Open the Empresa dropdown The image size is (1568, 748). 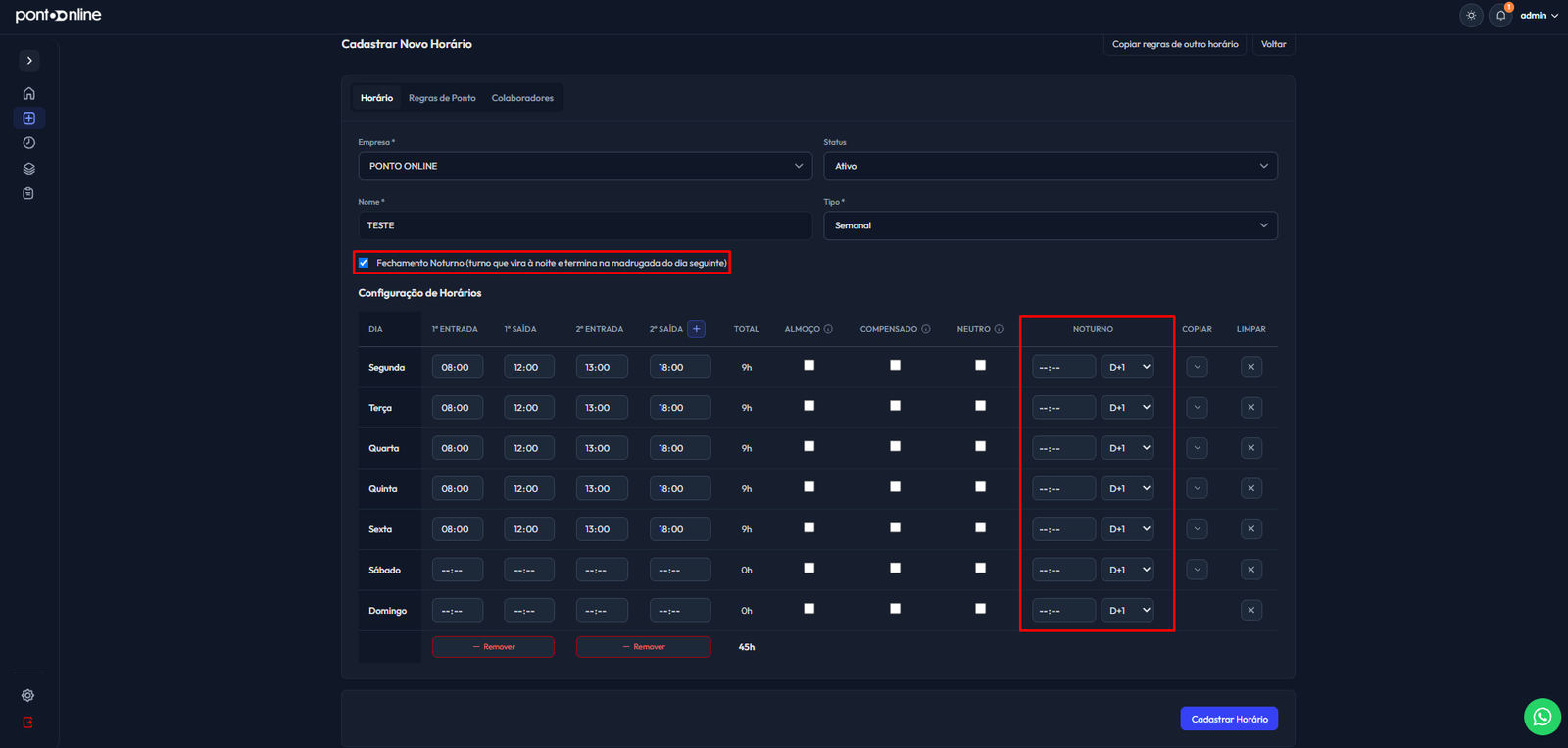pyautogui.click(x=585, y=166)
